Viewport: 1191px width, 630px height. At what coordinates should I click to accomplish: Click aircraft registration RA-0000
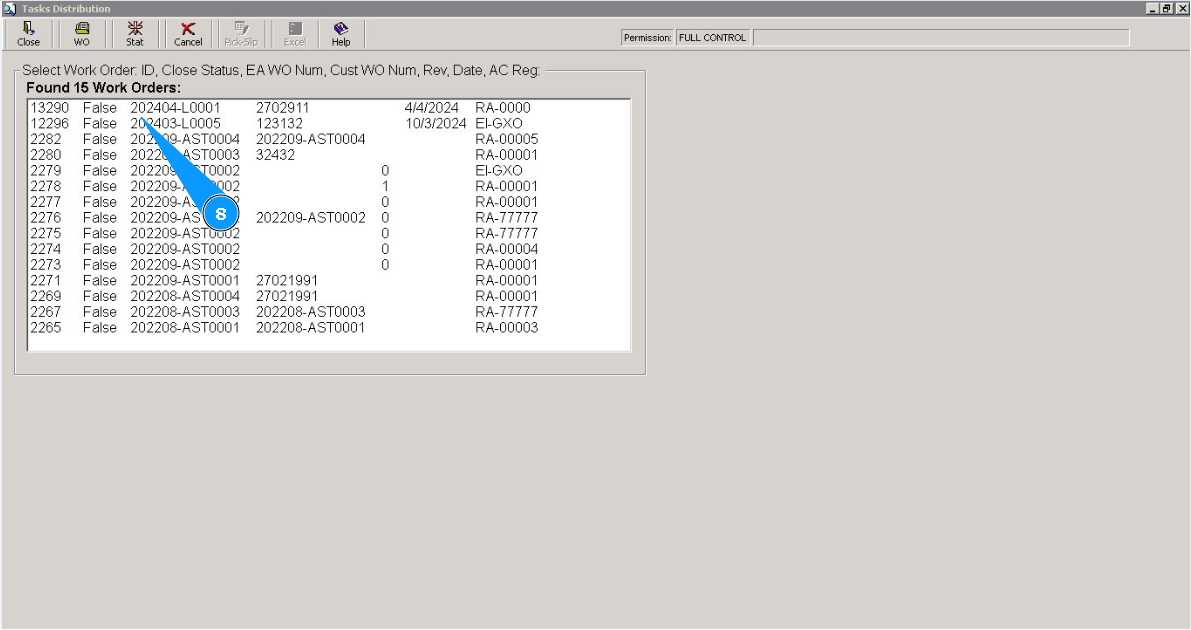tap(503, 108)
